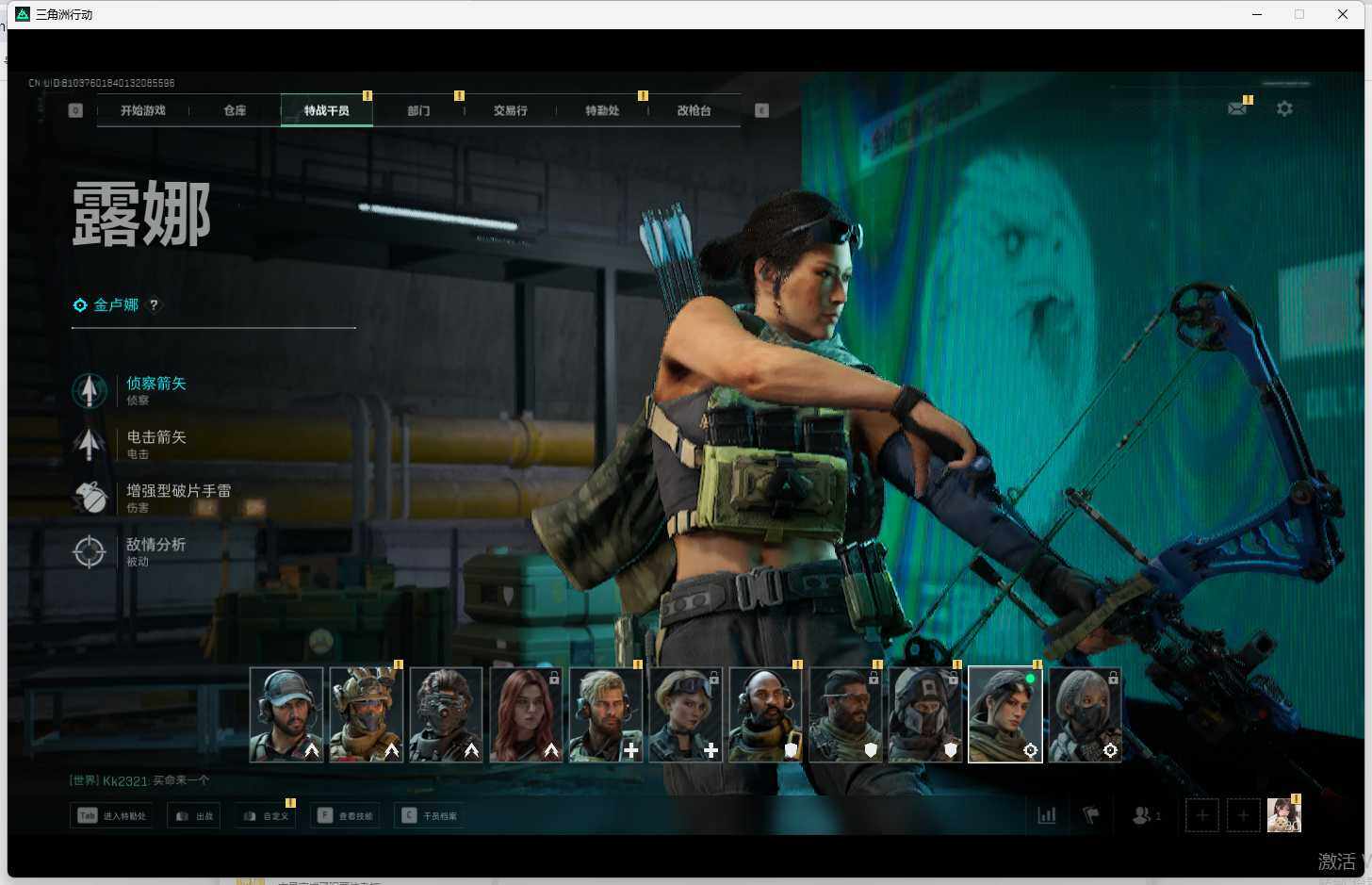Click the 增强型破片手雷 skill name text

tap(179, 490)
